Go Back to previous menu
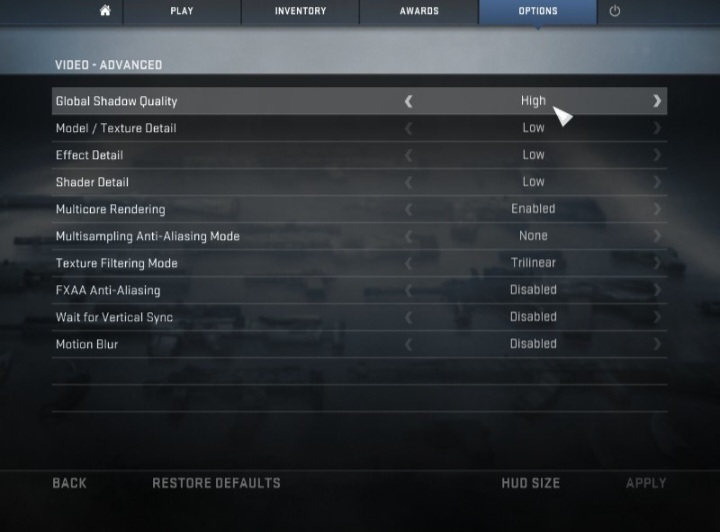 pos(69,483)
